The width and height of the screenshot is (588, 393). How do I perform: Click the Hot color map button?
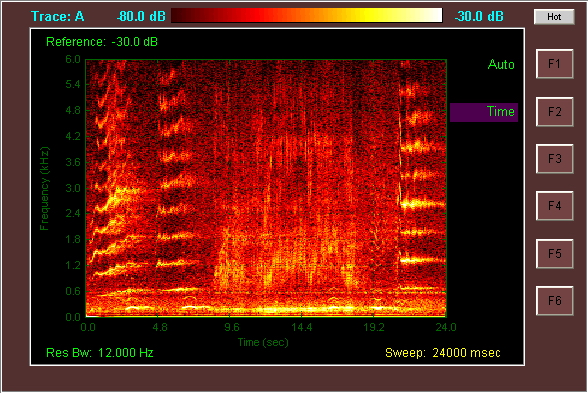click(554, 17)
